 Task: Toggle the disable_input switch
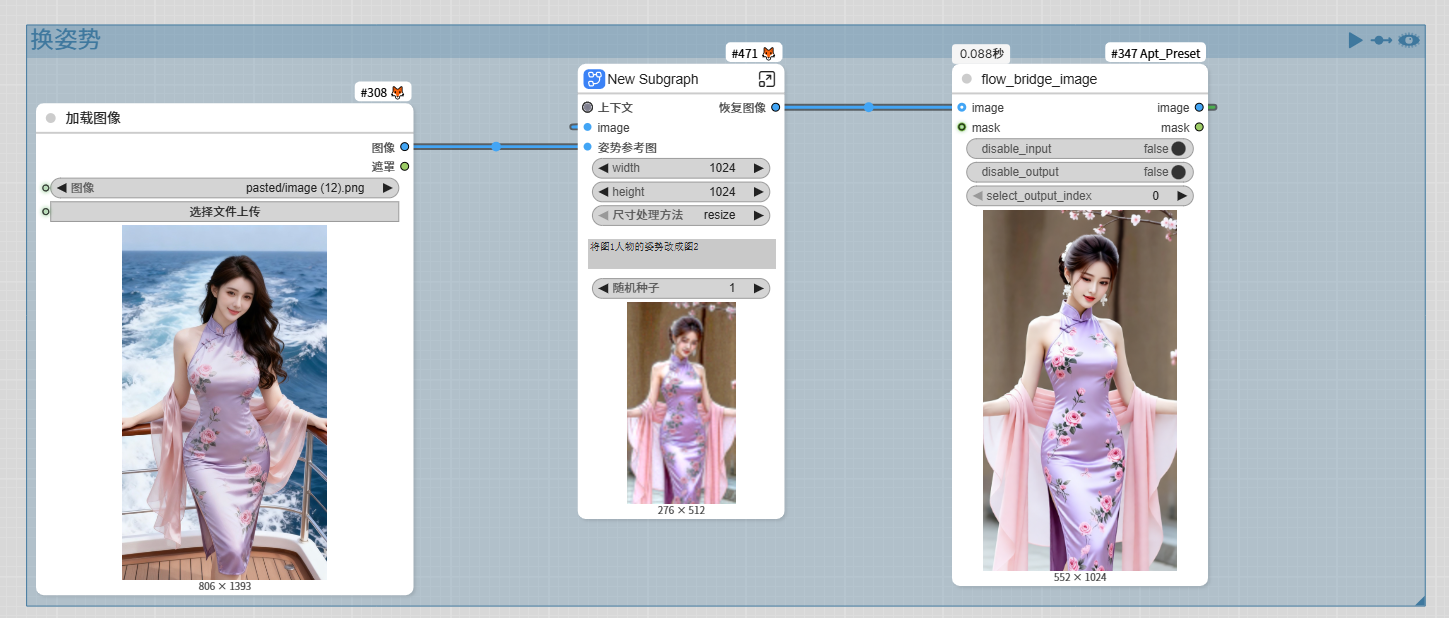[x=1178, y=149]
